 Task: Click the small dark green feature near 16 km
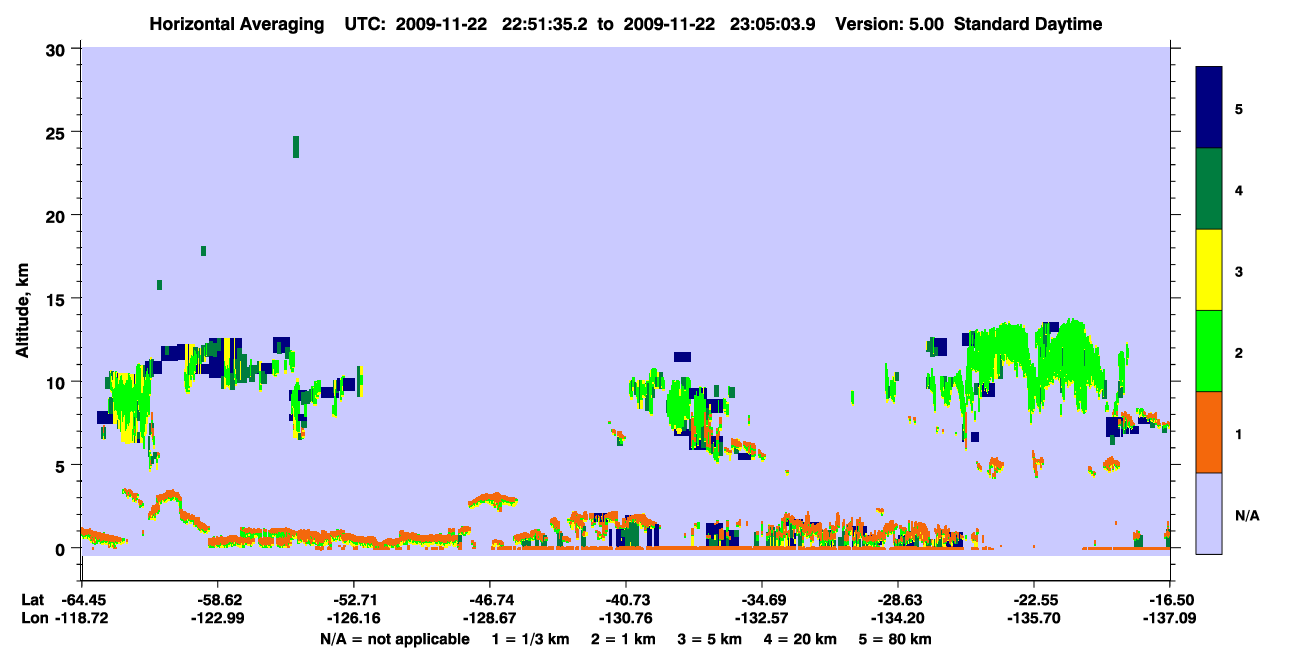[159, 285]
